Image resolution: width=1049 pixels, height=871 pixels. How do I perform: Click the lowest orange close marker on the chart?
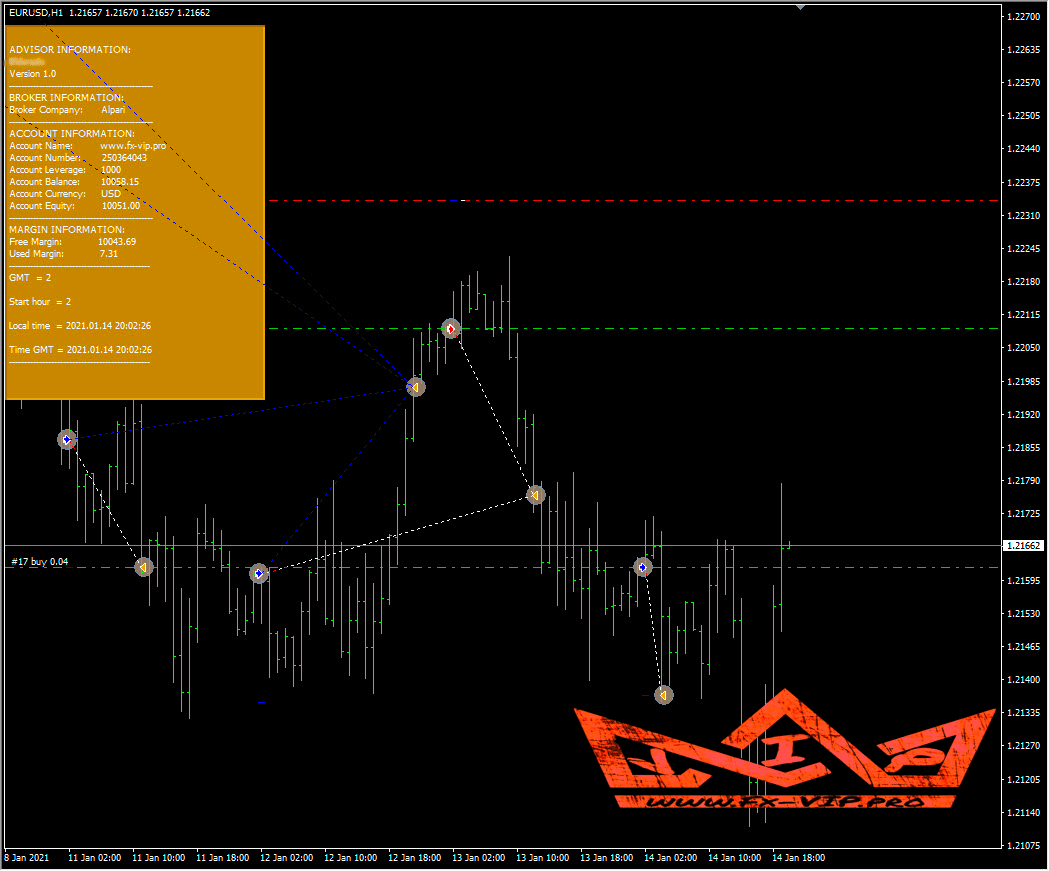[x=664, y=694]
